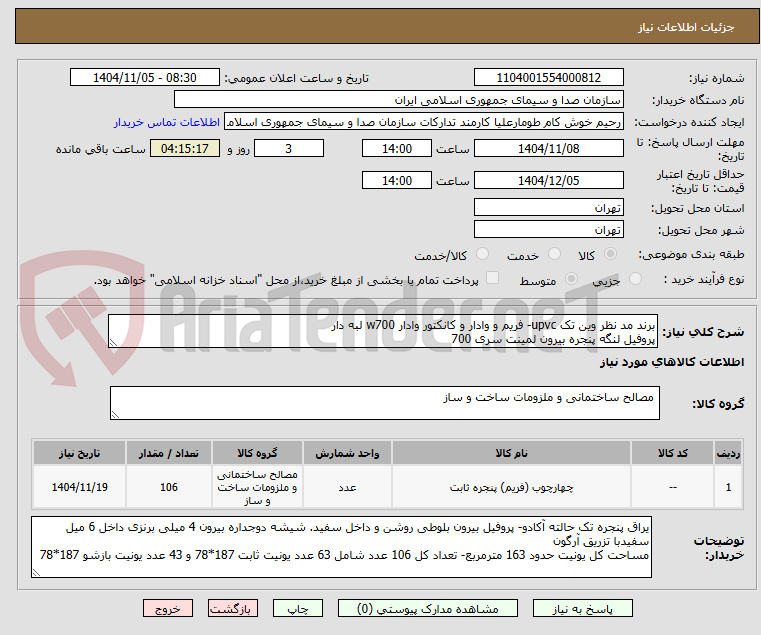Select the متوسط purchase type radio

coord(571,279)
